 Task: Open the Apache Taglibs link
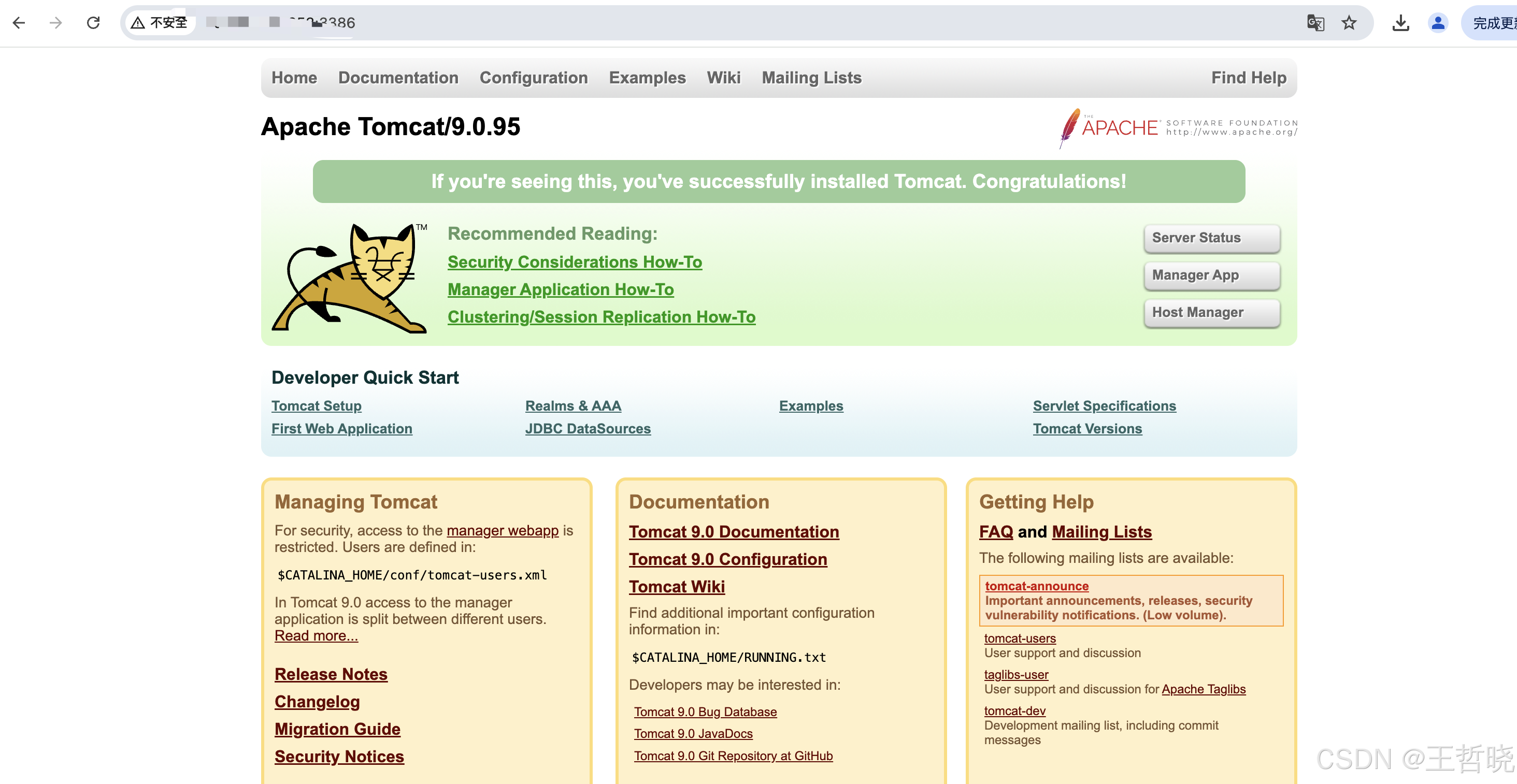point(1204,689)
